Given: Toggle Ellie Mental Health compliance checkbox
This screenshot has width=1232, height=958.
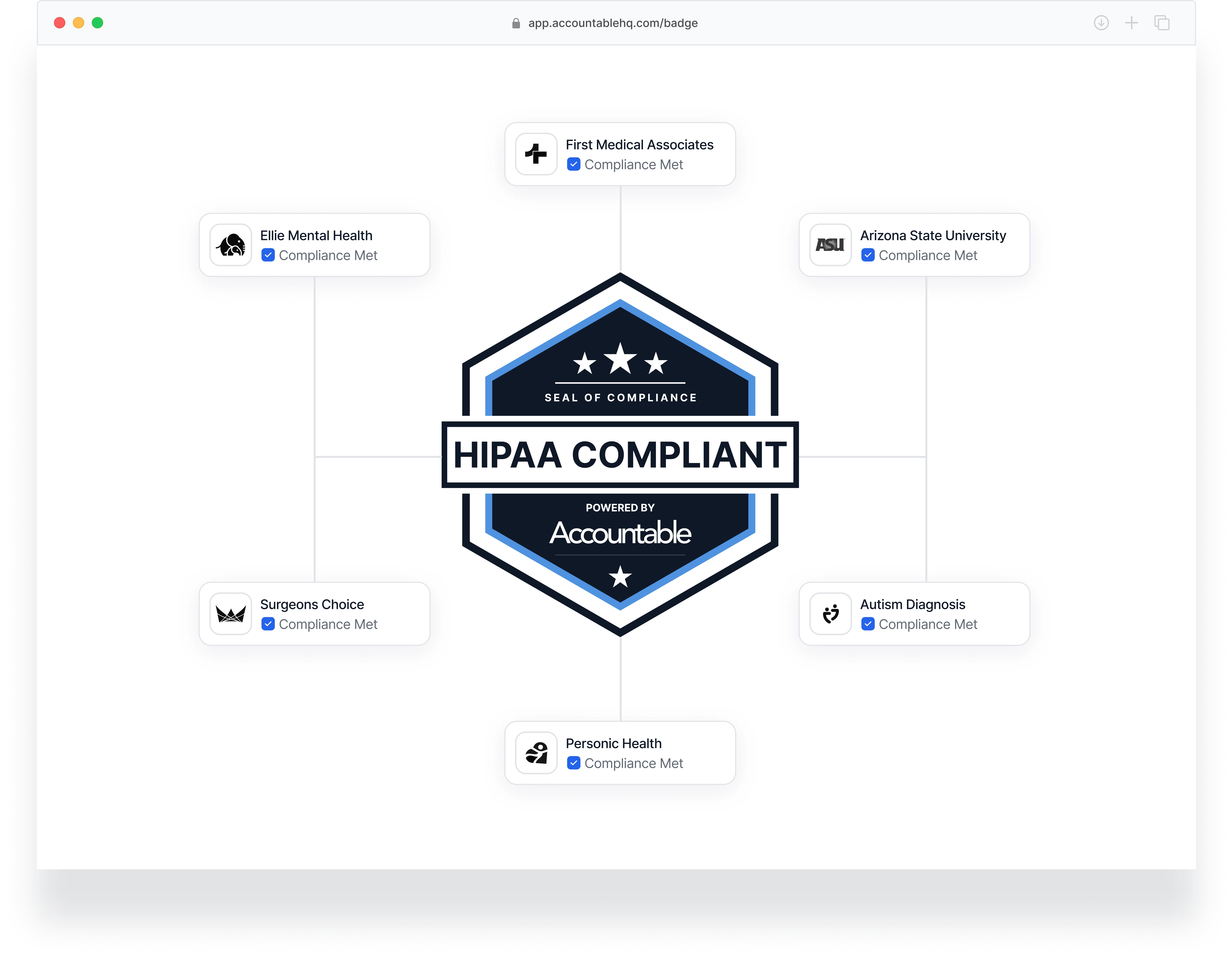Looking at the screenshot, I should [x=268, y=255].
